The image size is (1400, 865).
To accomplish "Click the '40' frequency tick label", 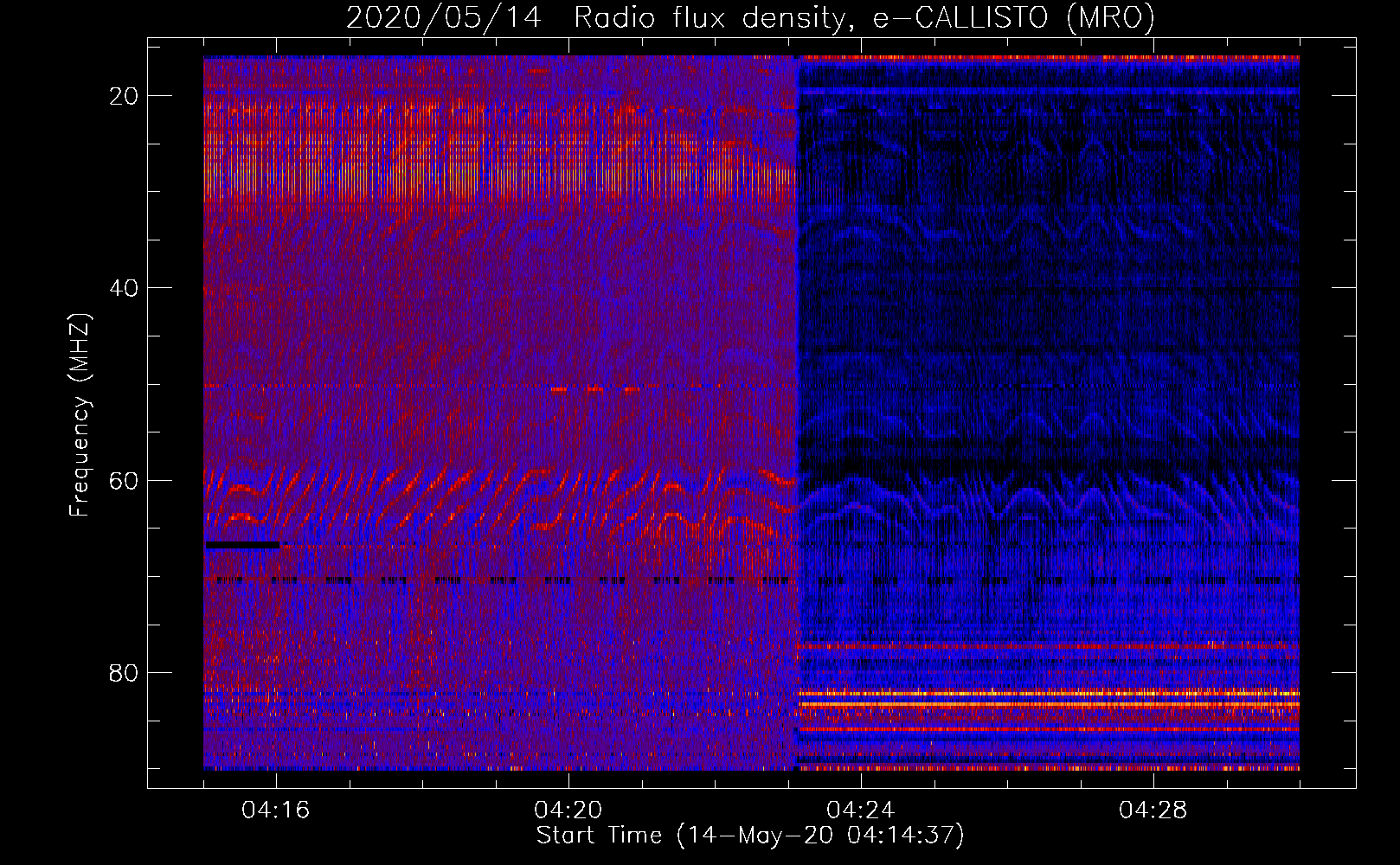I will (x=125, y=288).
